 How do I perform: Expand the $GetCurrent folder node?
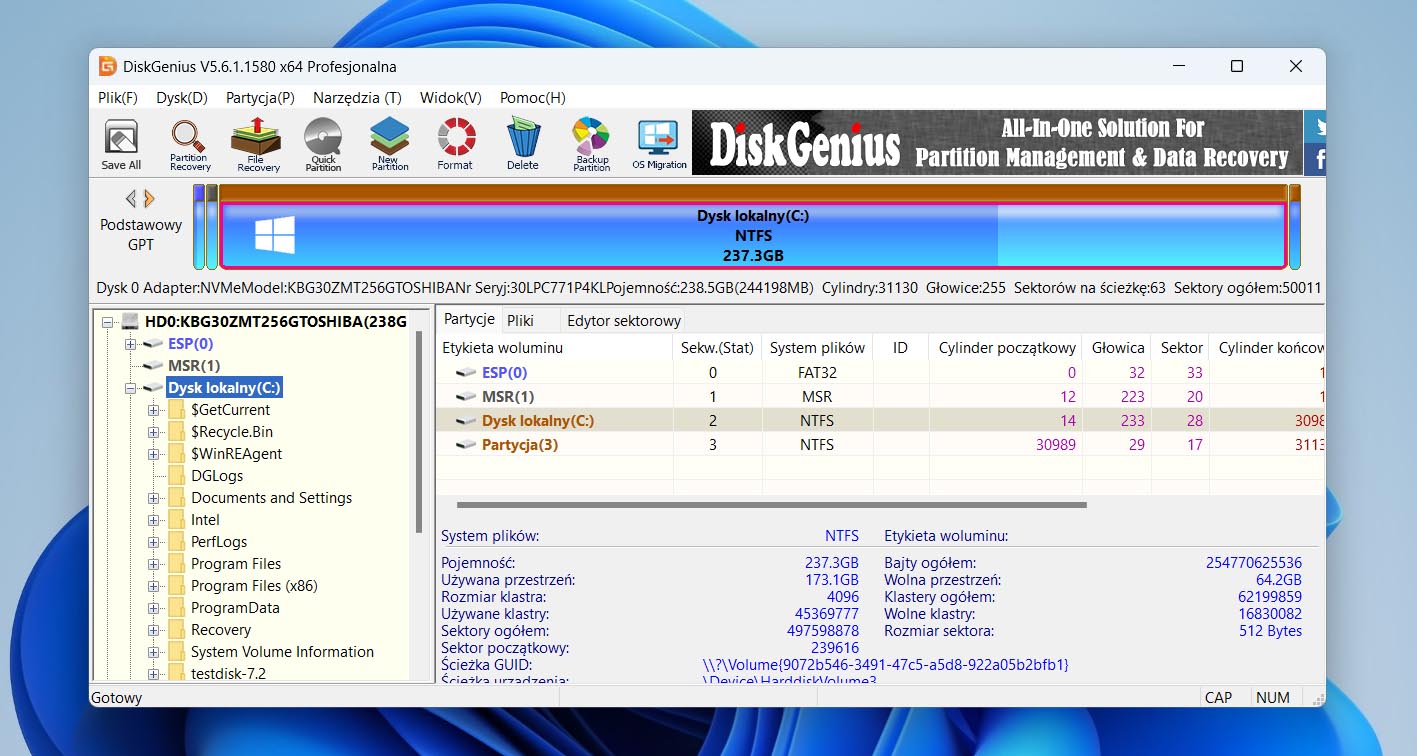[x=153, y=410]
